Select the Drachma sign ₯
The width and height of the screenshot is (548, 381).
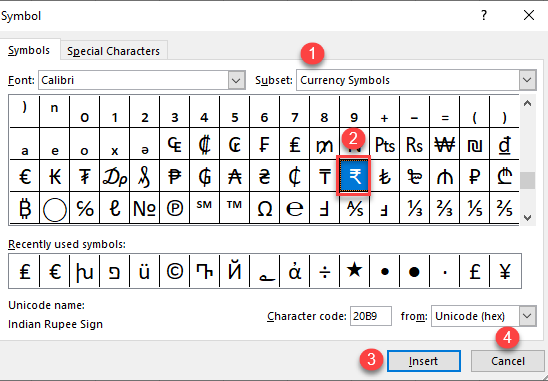pos(115,176)
